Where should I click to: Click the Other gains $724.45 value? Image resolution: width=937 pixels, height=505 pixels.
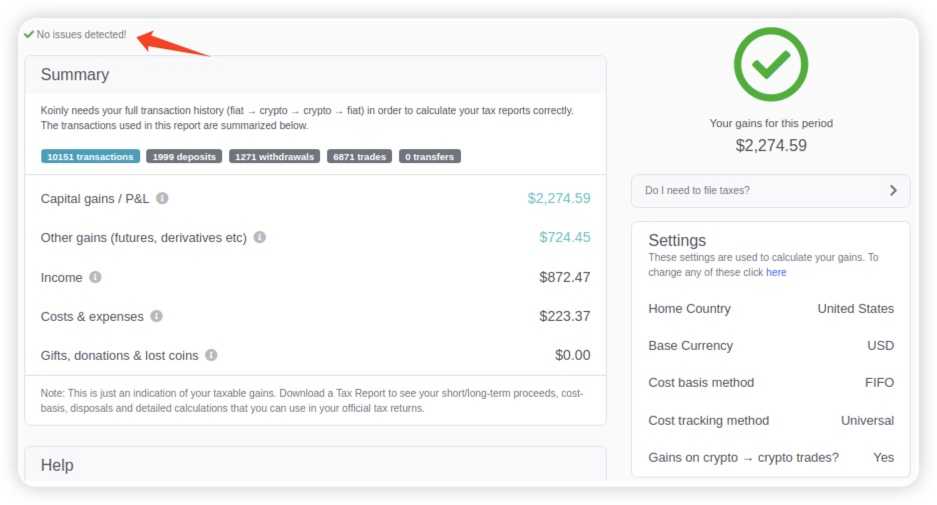click(564, 237)
